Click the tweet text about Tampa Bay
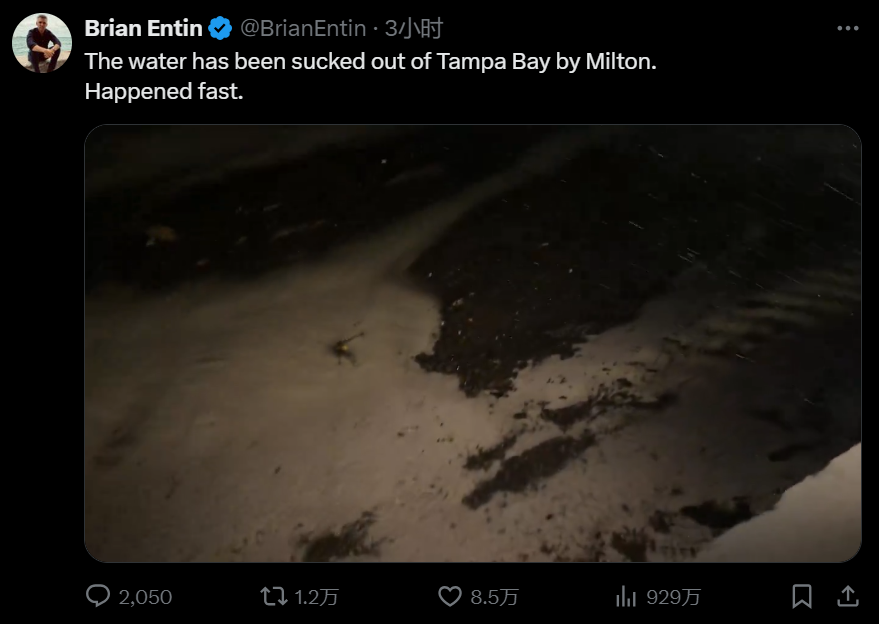 click(370, 61)
